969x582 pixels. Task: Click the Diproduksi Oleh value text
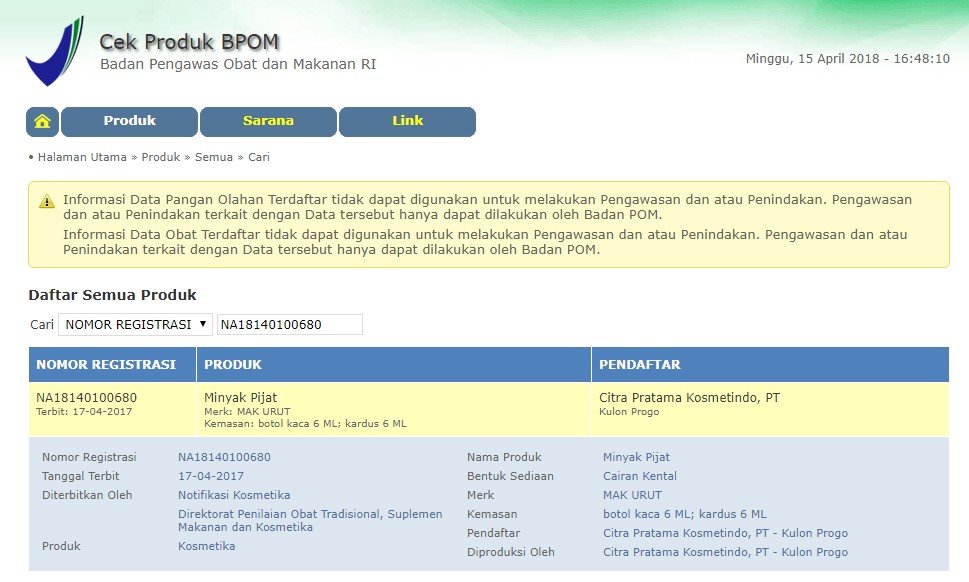tap(726, 552)
